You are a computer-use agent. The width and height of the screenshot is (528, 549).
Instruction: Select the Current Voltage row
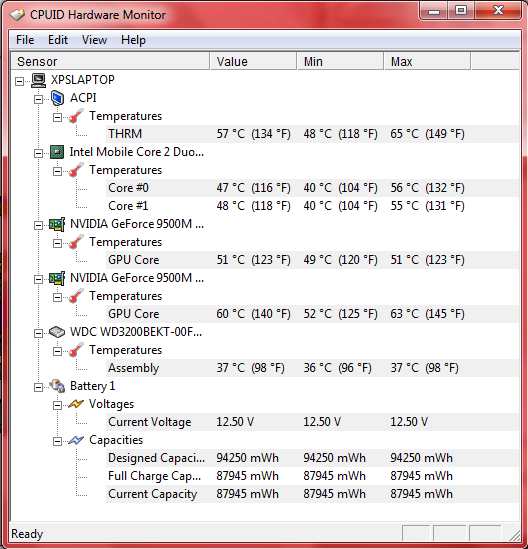(x=312, y=422)
